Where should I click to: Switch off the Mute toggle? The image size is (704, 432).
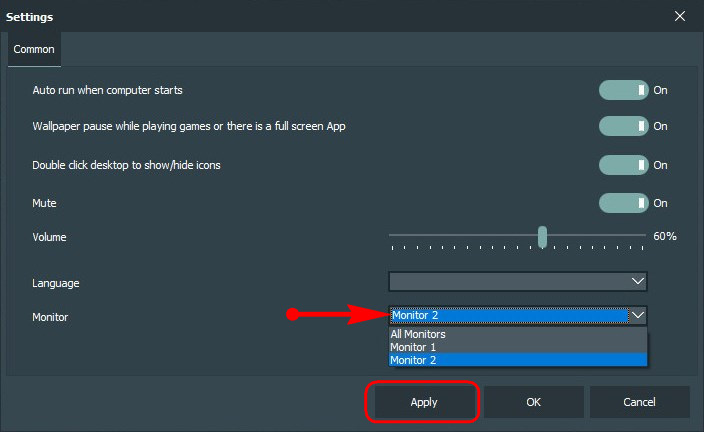(624, 203)
